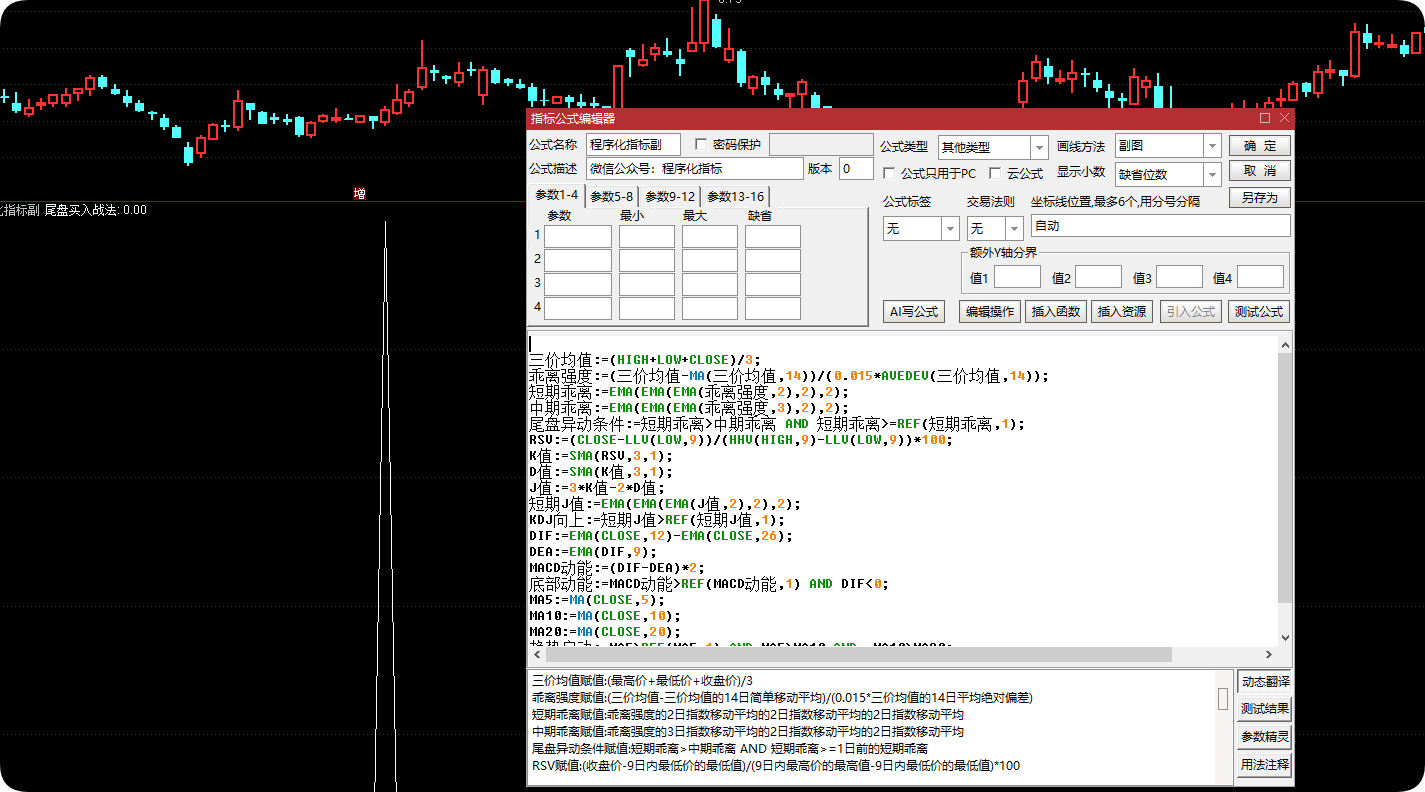Launch the AI写公式 assistant

pos(914,312)
